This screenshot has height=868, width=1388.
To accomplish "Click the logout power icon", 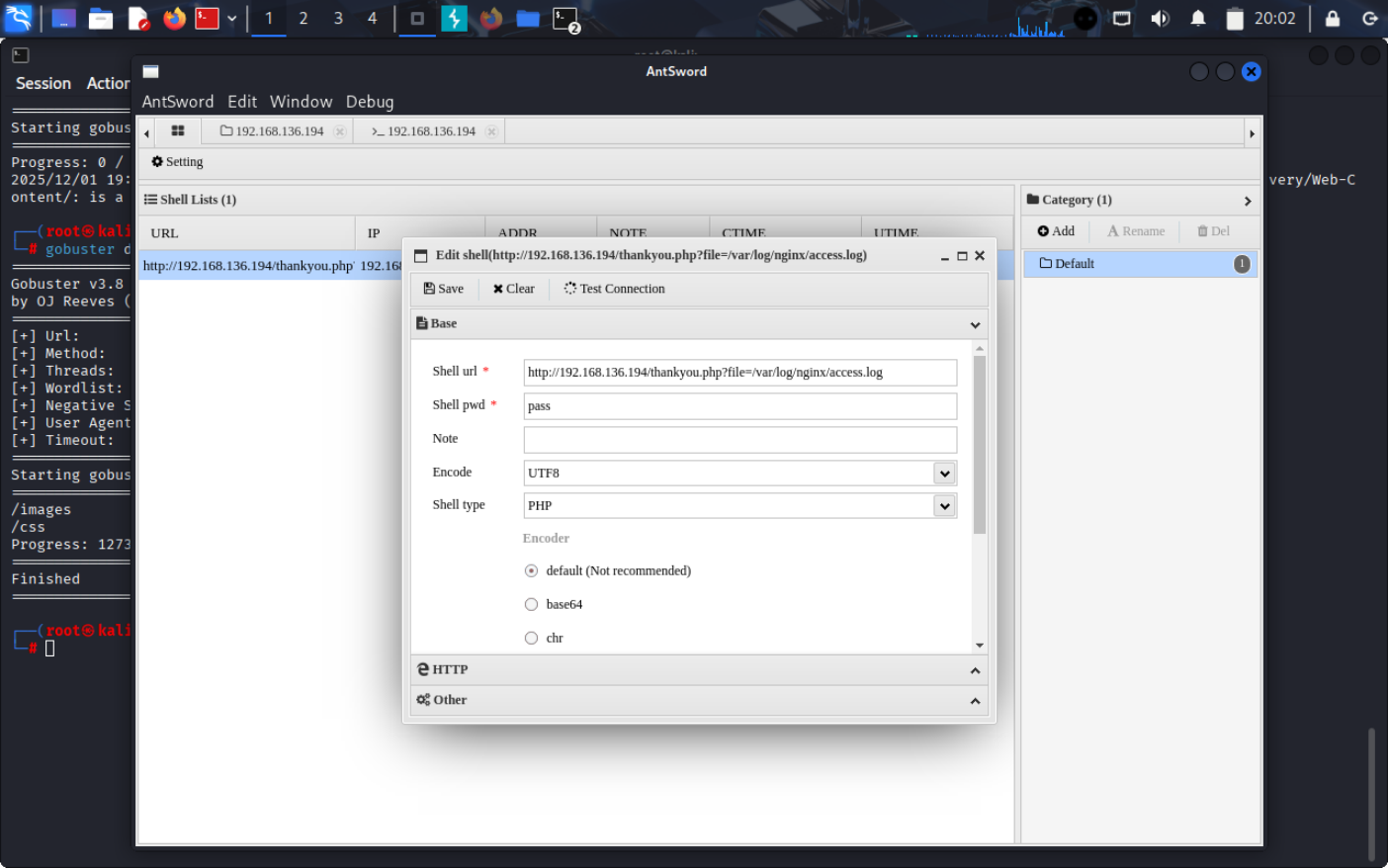I will coord(1370,18).
